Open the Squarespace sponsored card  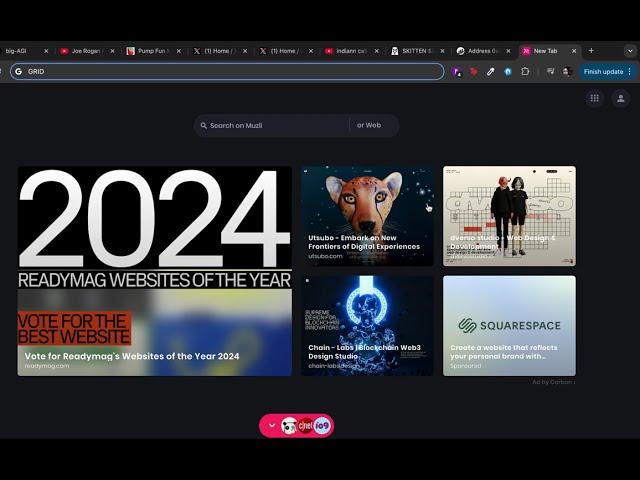point(509,326)
